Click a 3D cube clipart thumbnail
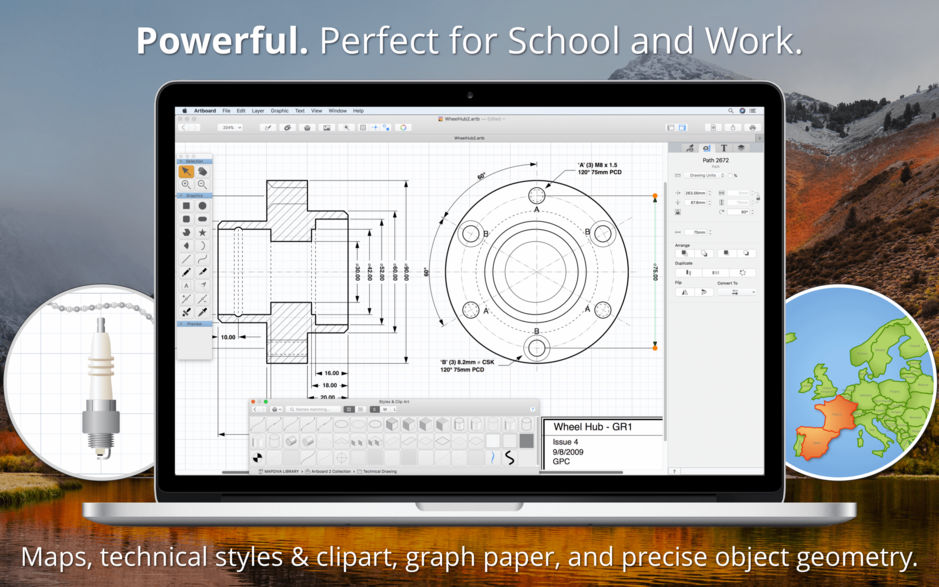 click(x=391, y=422)
